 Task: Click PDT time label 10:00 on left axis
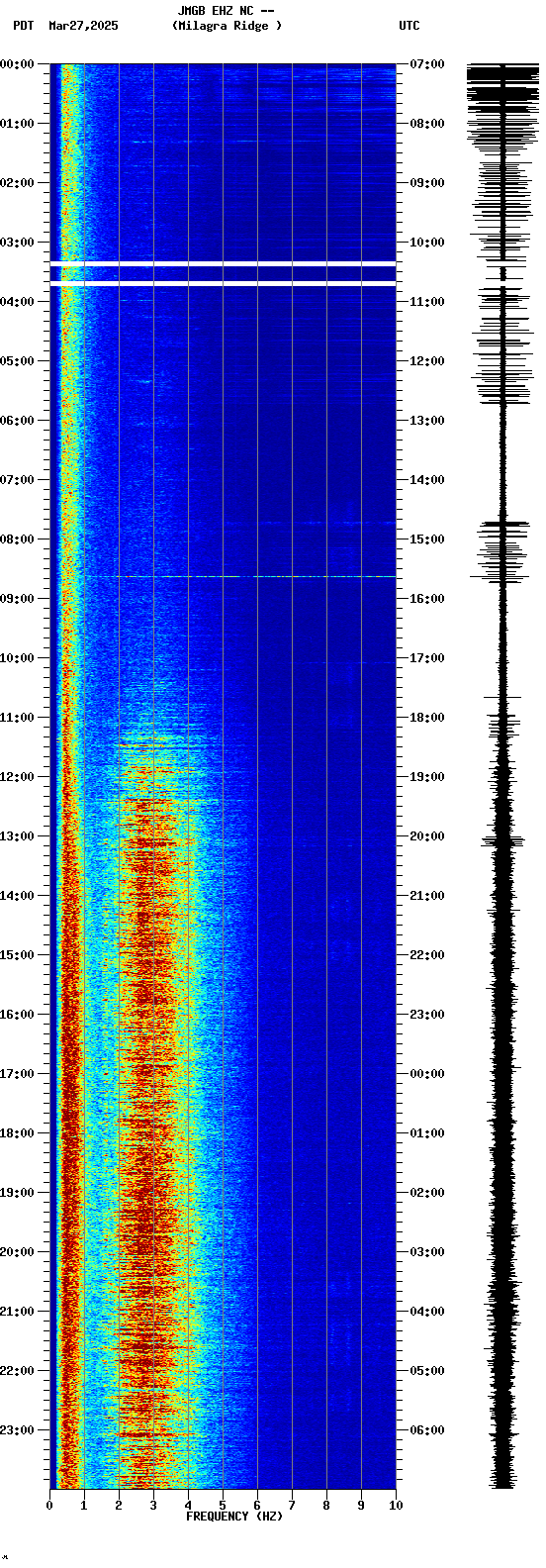pos(17,658)
